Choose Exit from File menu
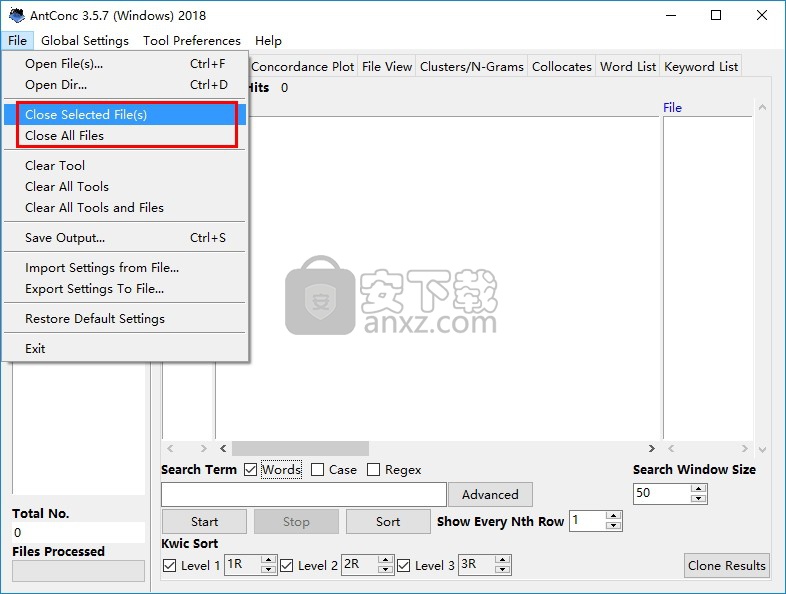The height and width of the screenshot is (594, 786). (x=125, y=348)
